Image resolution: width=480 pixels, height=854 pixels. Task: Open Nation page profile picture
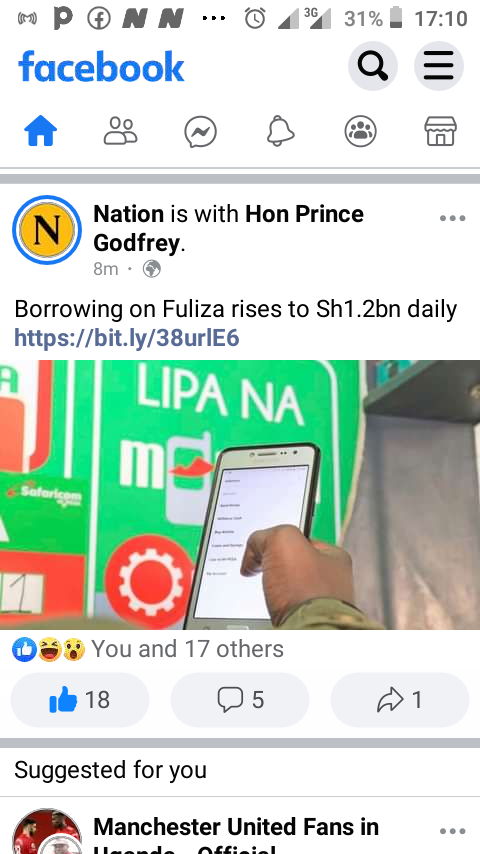[x=47, y=230]
